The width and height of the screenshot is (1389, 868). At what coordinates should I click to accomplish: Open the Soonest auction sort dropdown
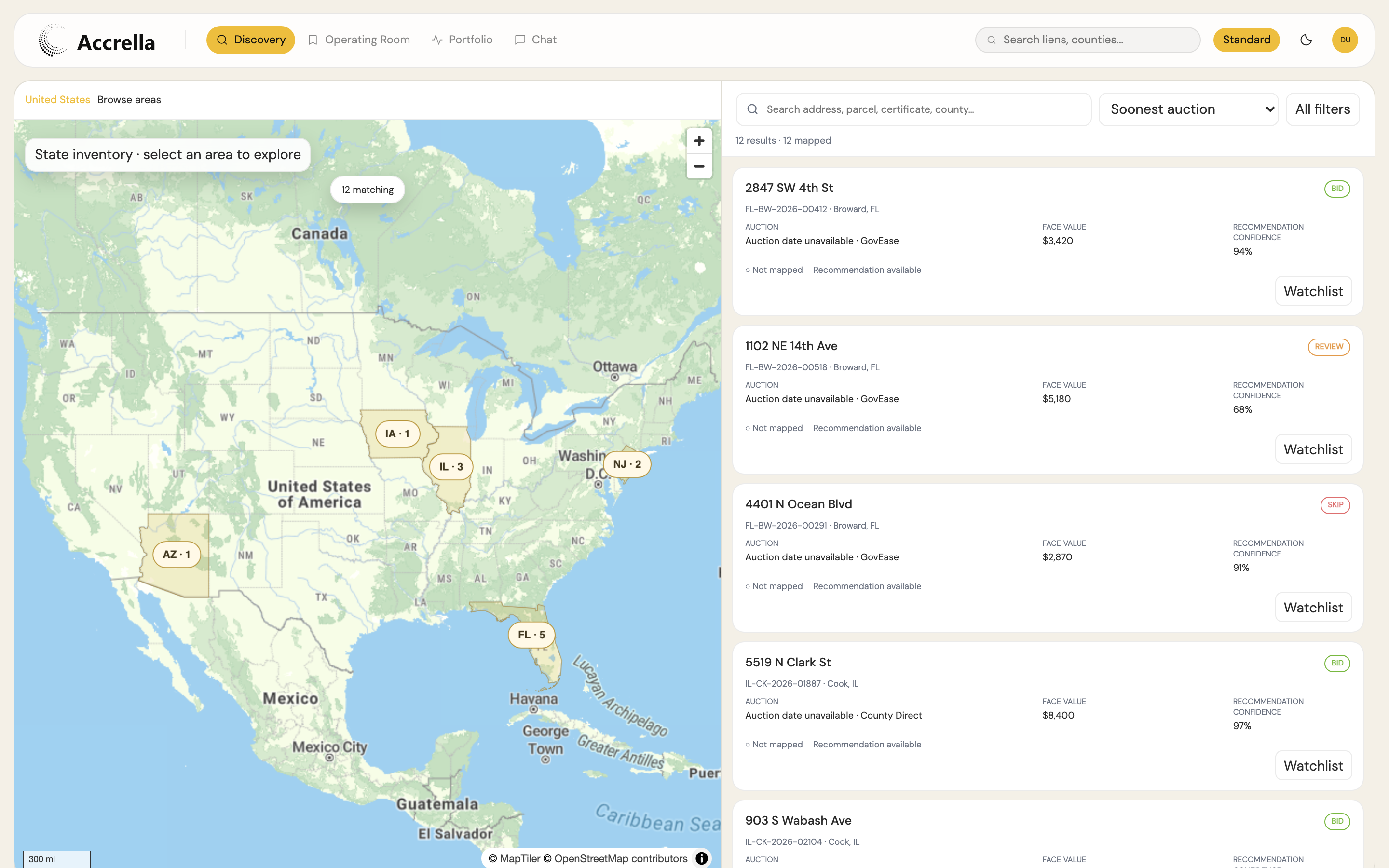pyautogui.click(x=1189, y=109)
